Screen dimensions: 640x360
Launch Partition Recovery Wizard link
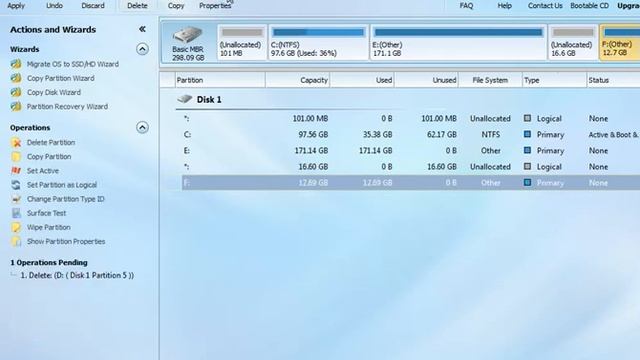click(x=67, y=107)
